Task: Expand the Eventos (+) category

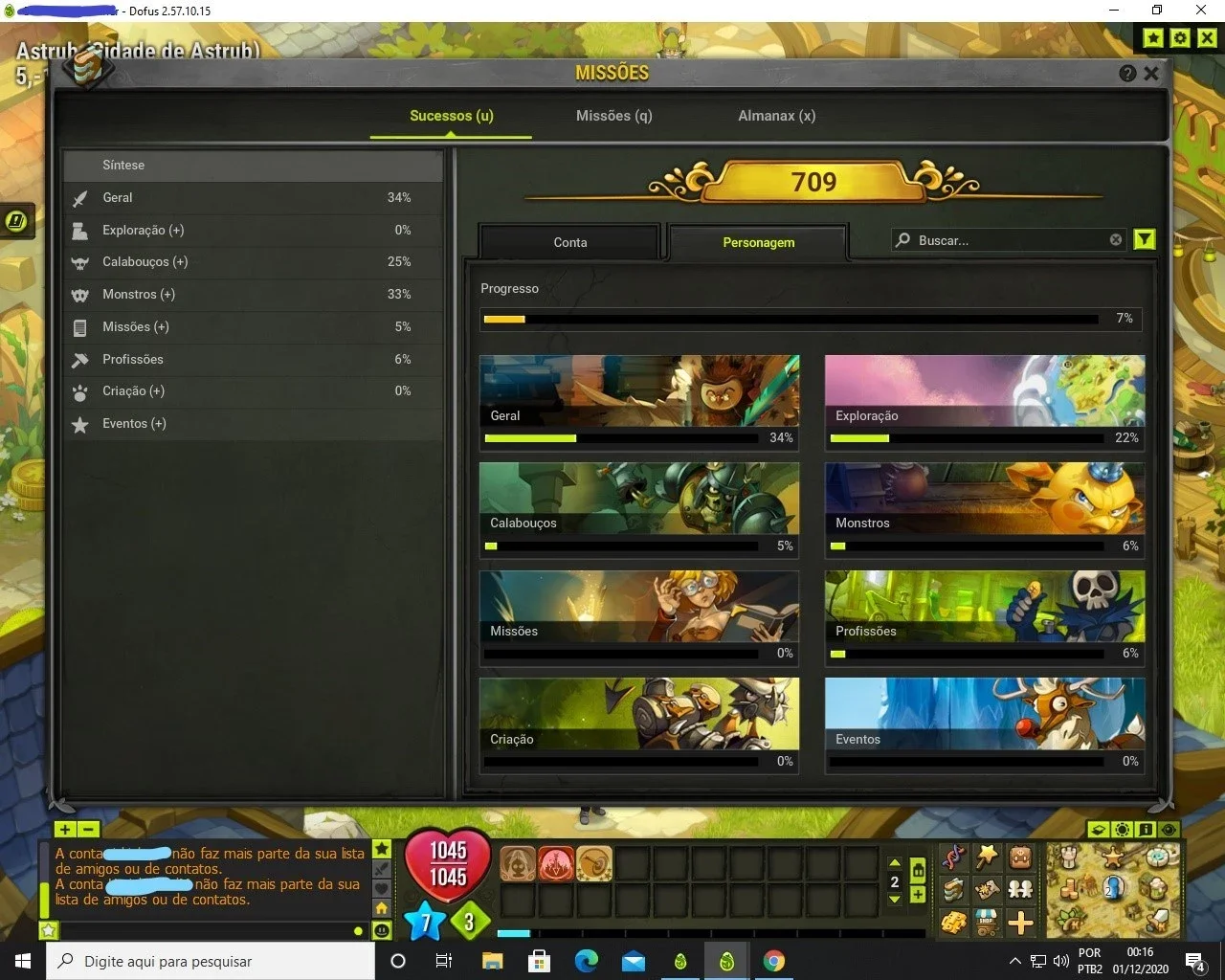Action: [x=253, y=423]
